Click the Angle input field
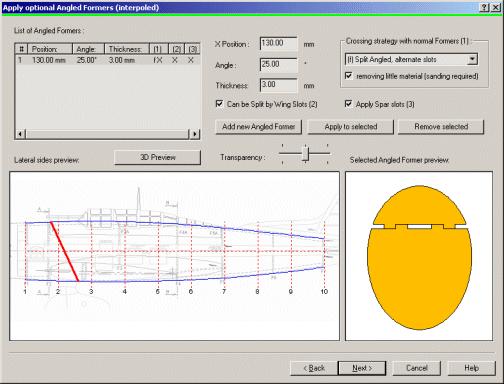The height and width of the screenshot is (384, 504). 278,64
